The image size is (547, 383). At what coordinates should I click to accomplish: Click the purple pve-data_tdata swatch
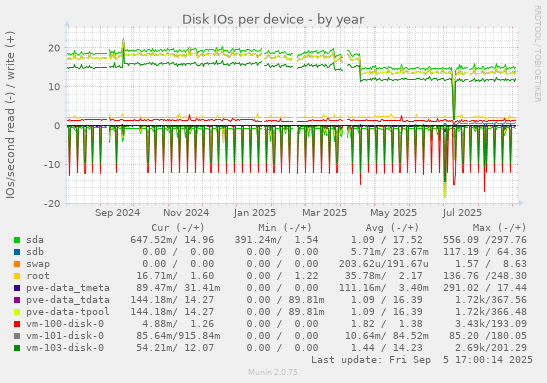click(x=17, y=300)
